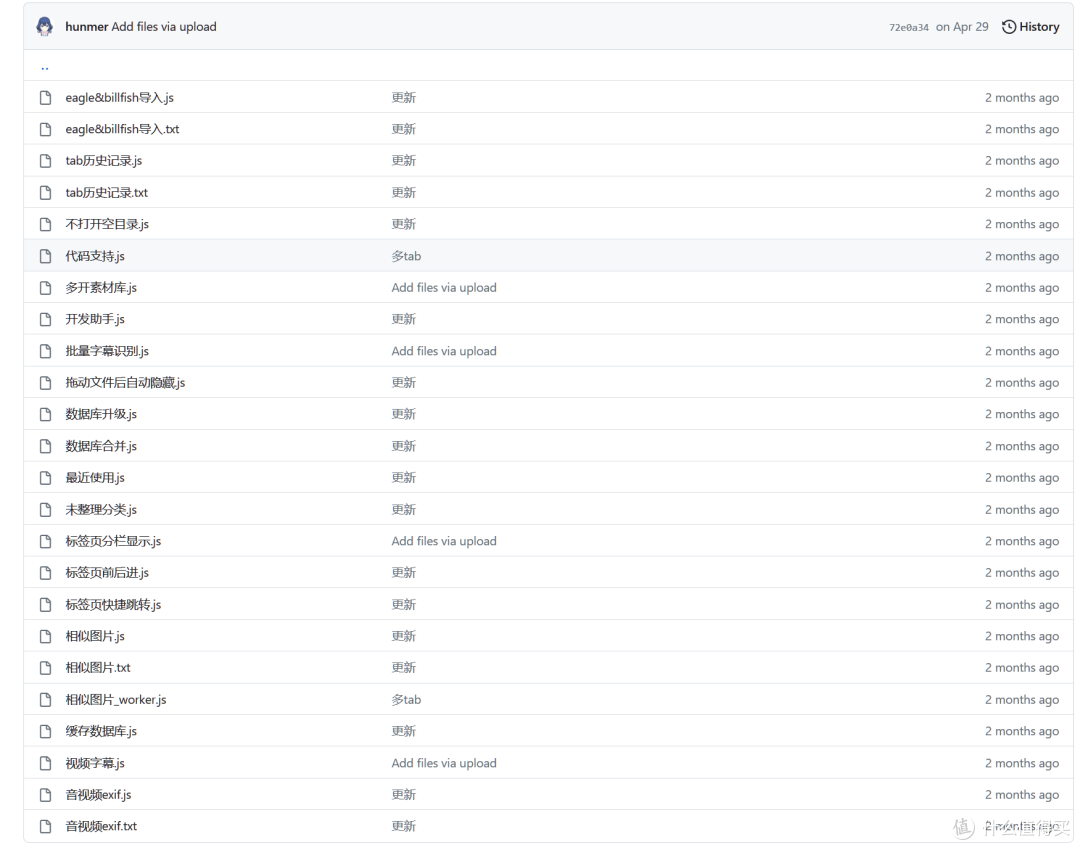Screen dimensions: 1080x850
Task: Open 多tab commit message for 代码支持.js
Action: (x=406, y=256)
